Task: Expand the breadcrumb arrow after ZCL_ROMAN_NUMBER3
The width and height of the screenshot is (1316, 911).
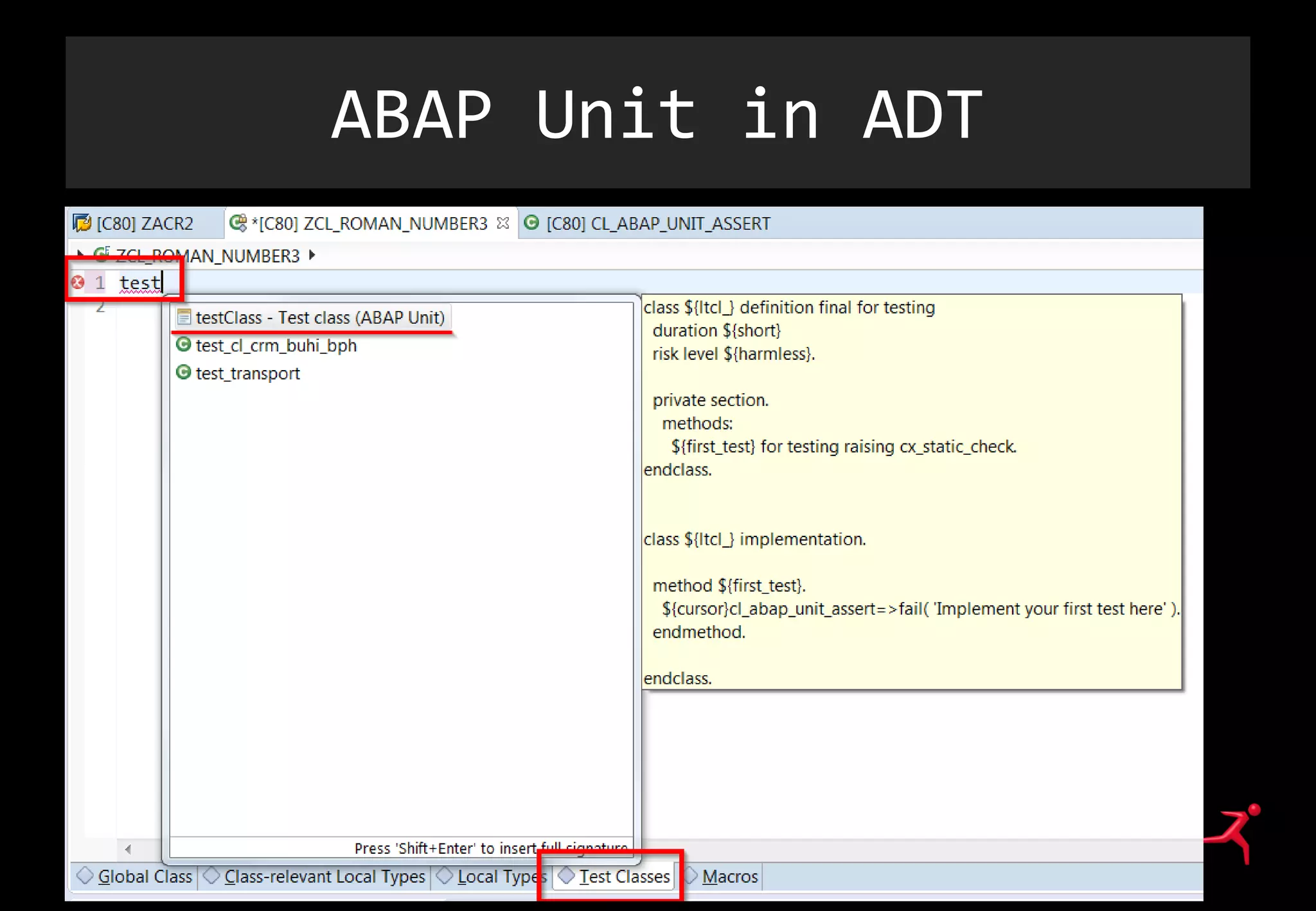Action: coord(312,255)
